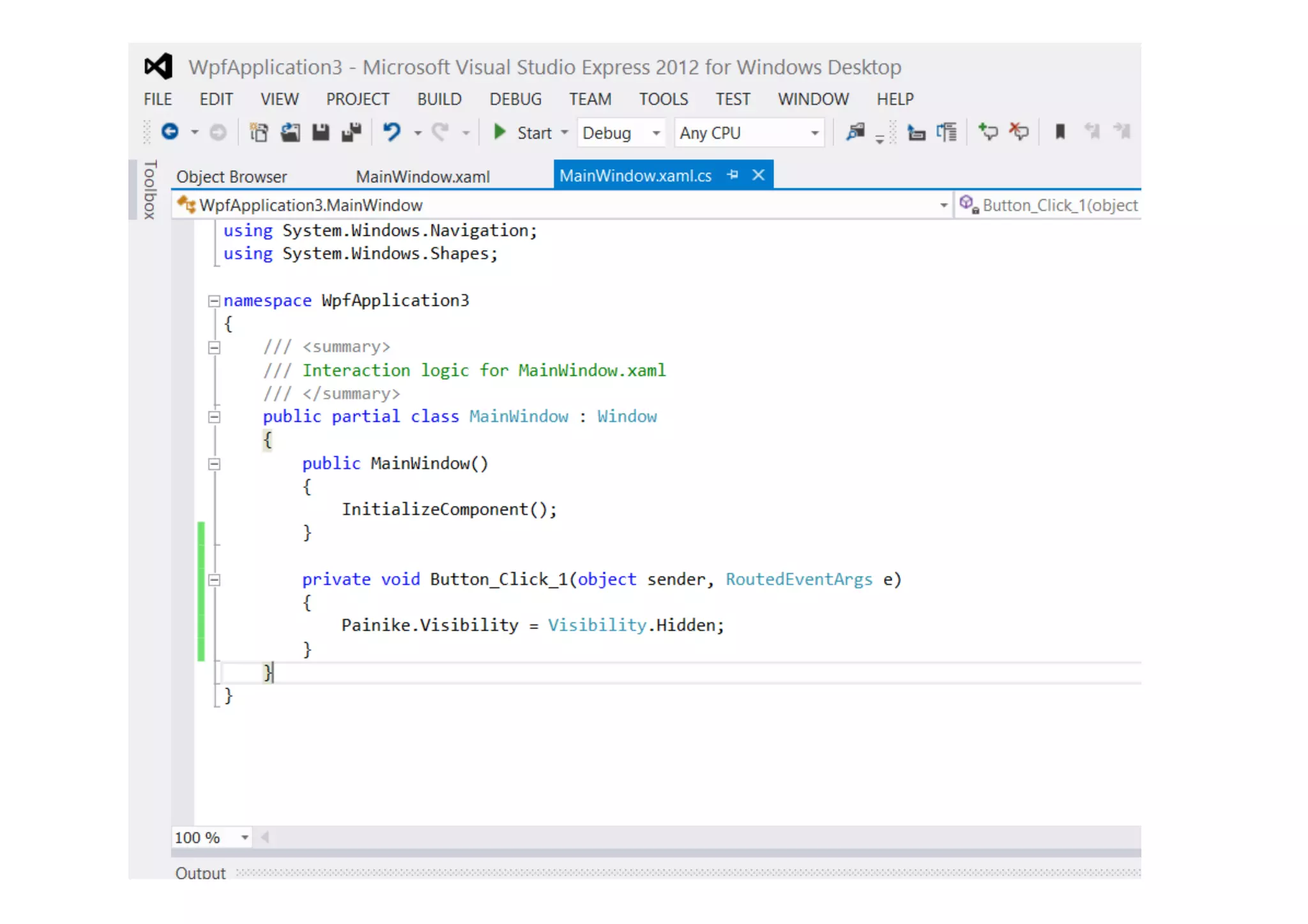Go to previous bookmark icon
The width and height of the screenshot is (1308, 924).
click(1092, 132)
